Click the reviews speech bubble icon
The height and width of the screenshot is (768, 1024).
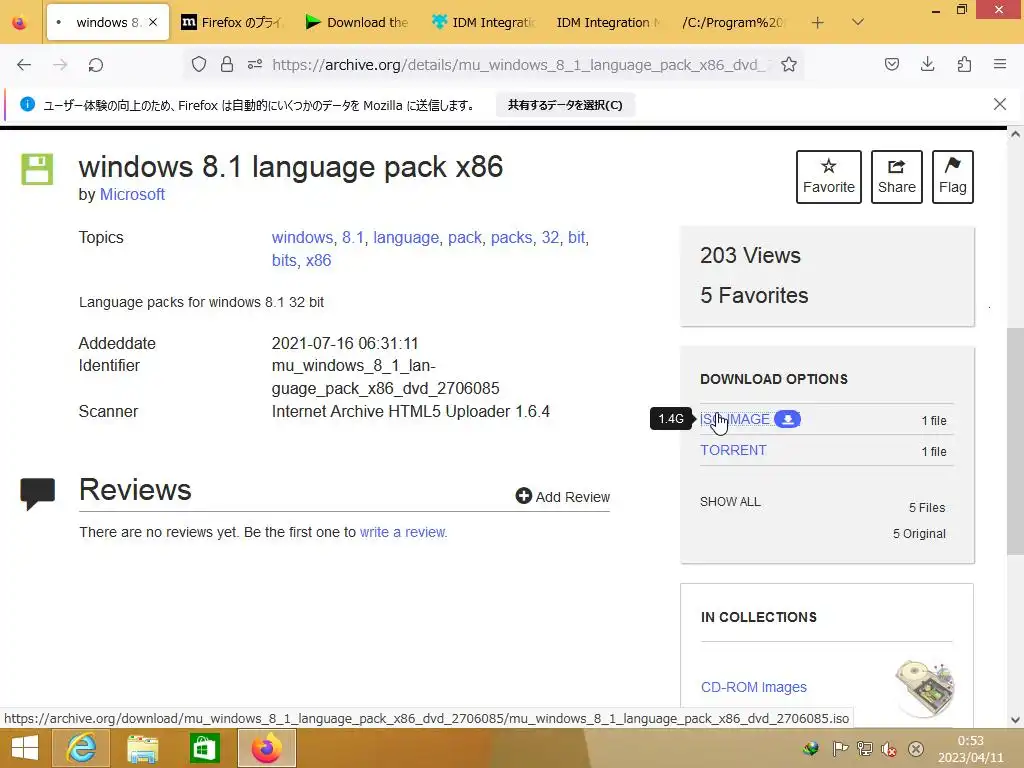[37, 494]
